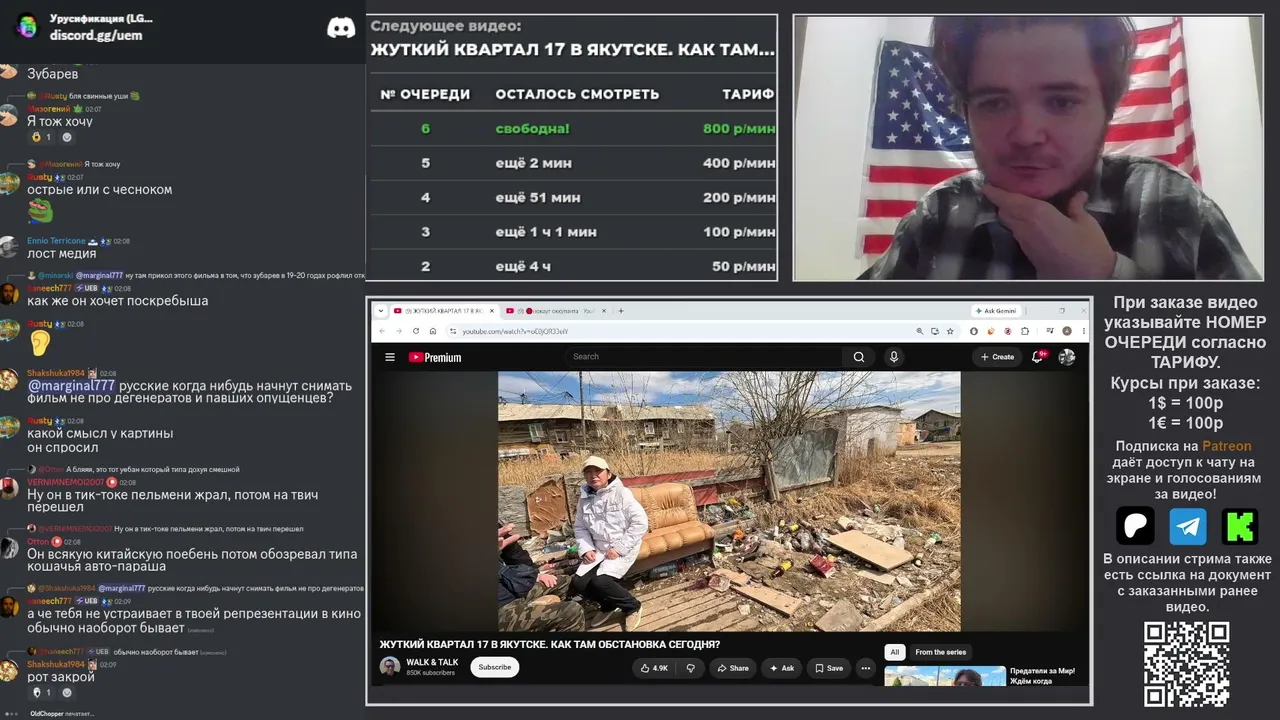Save the video to a playlist
Viewport: 1280px width, 720px height.
829,668
